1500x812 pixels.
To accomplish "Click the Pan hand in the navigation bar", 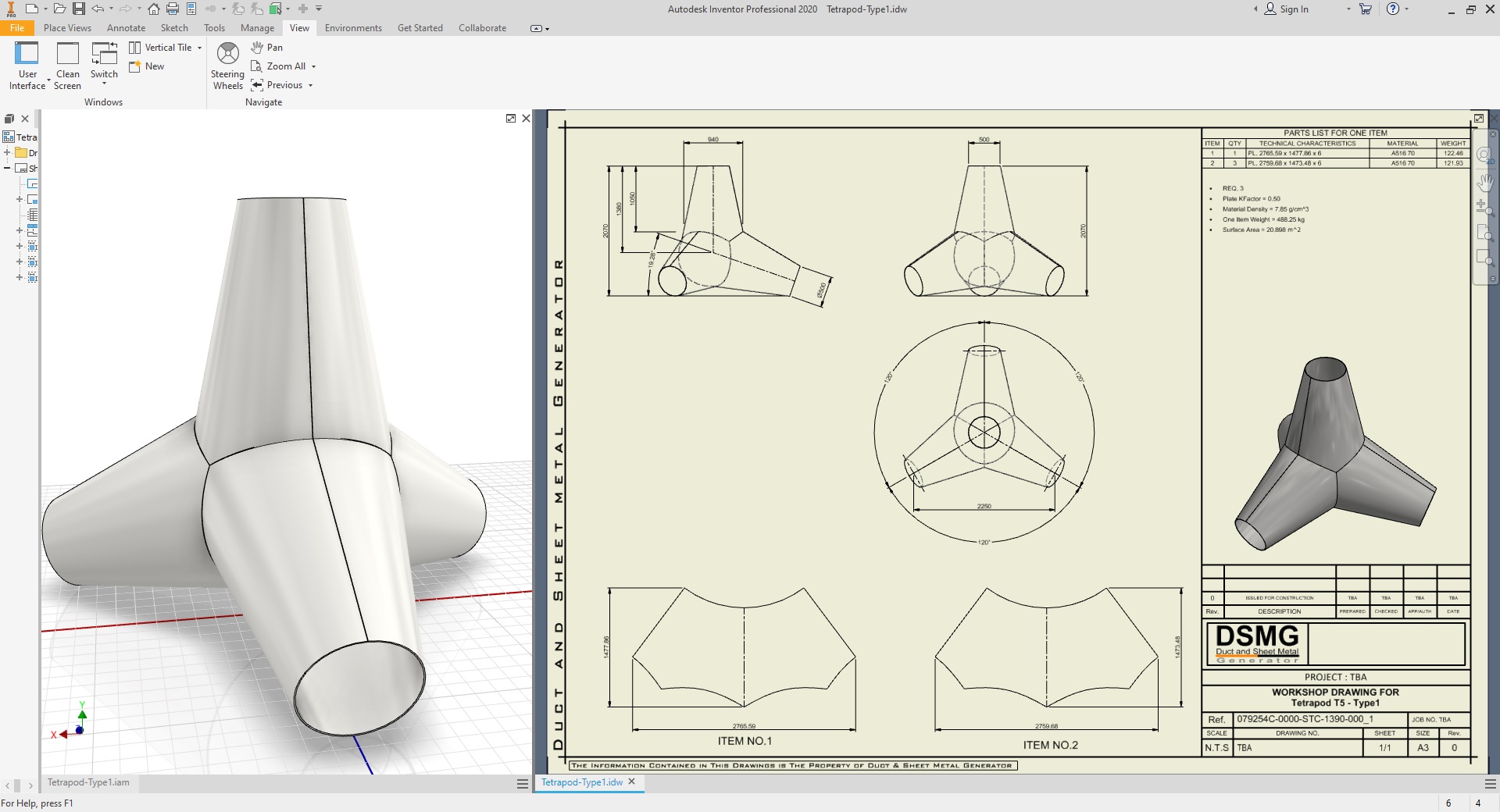I will click(1484, 183).
